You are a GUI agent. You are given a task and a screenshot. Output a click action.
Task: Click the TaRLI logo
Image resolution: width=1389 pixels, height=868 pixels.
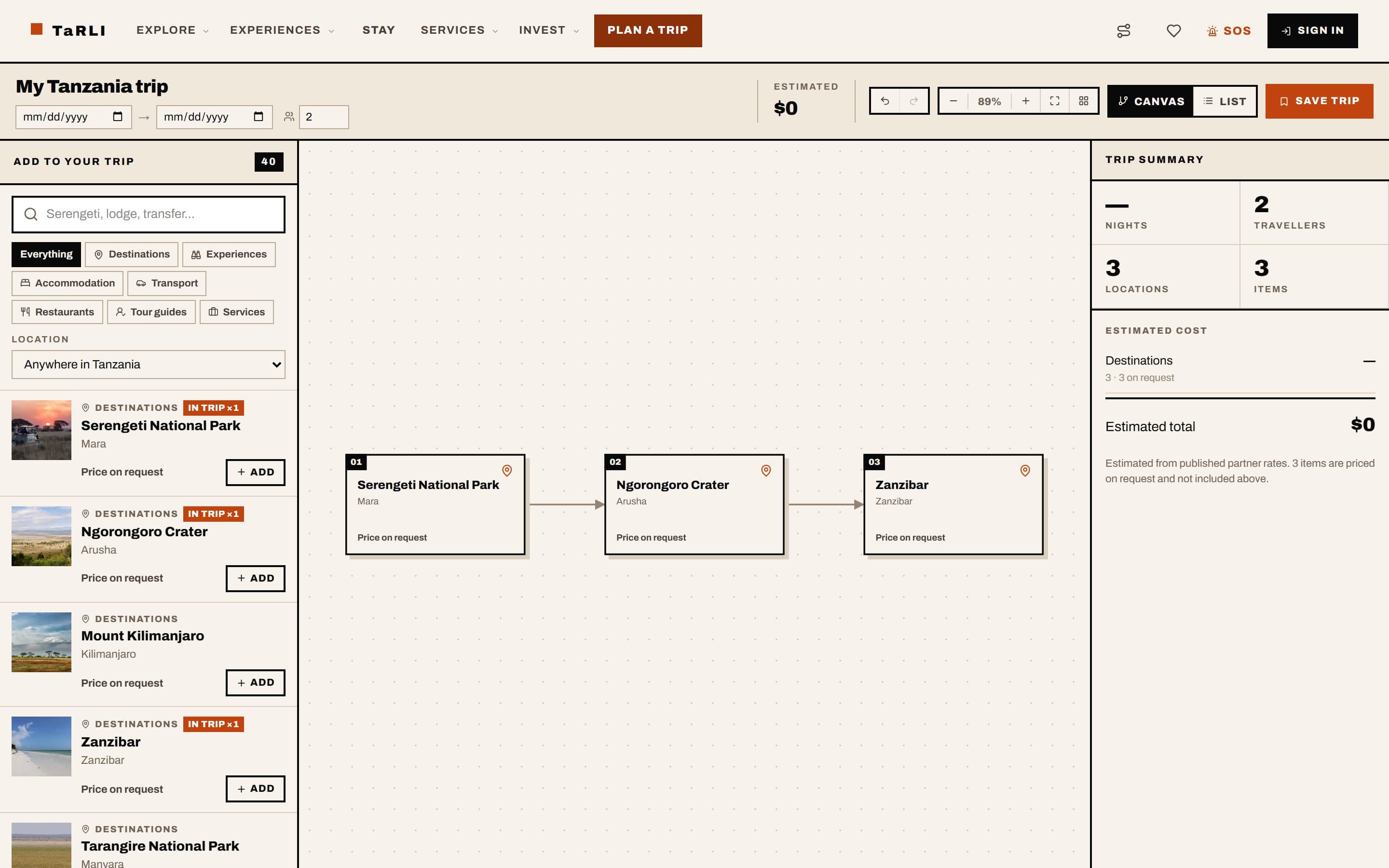tap(68, 30)
